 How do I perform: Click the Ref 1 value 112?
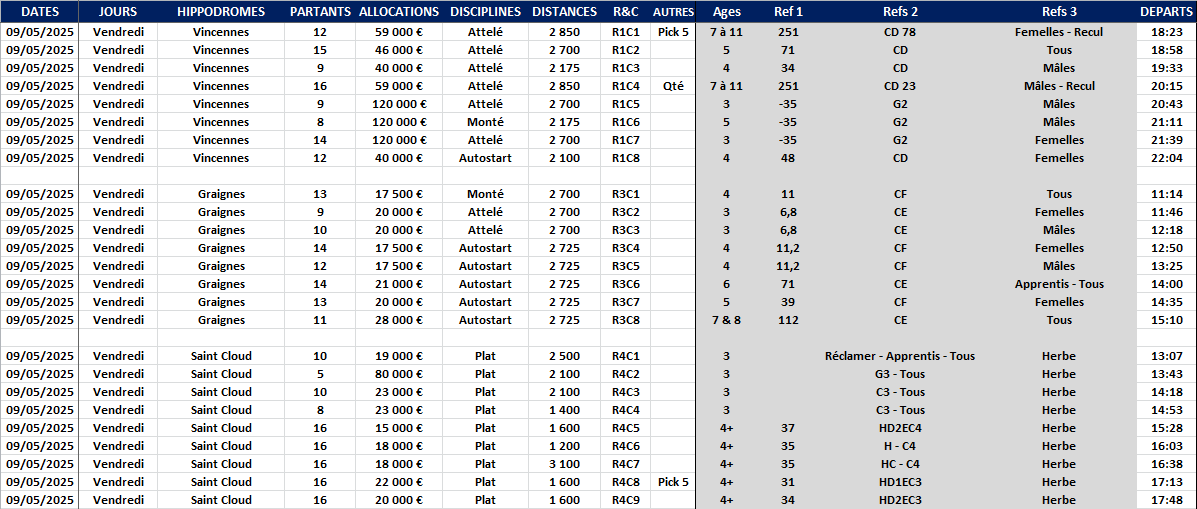pyautogui.click(x=788, y=320)
